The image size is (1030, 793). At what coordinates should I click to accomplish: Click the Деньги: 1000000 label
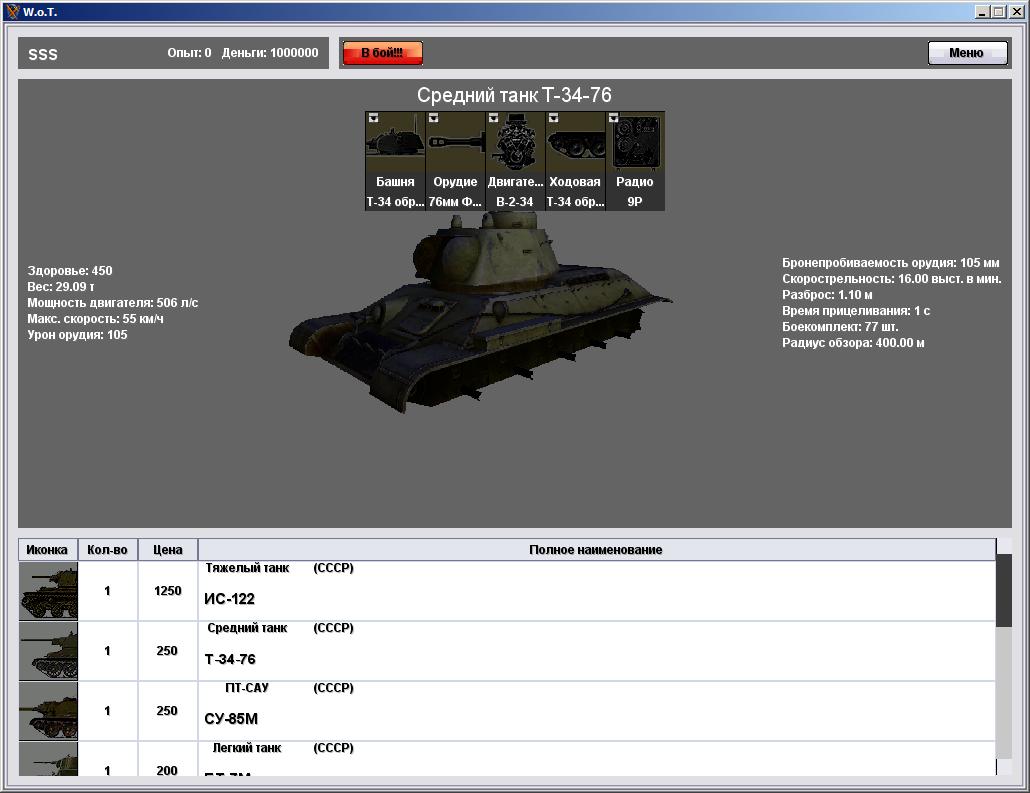pos(270,53)
